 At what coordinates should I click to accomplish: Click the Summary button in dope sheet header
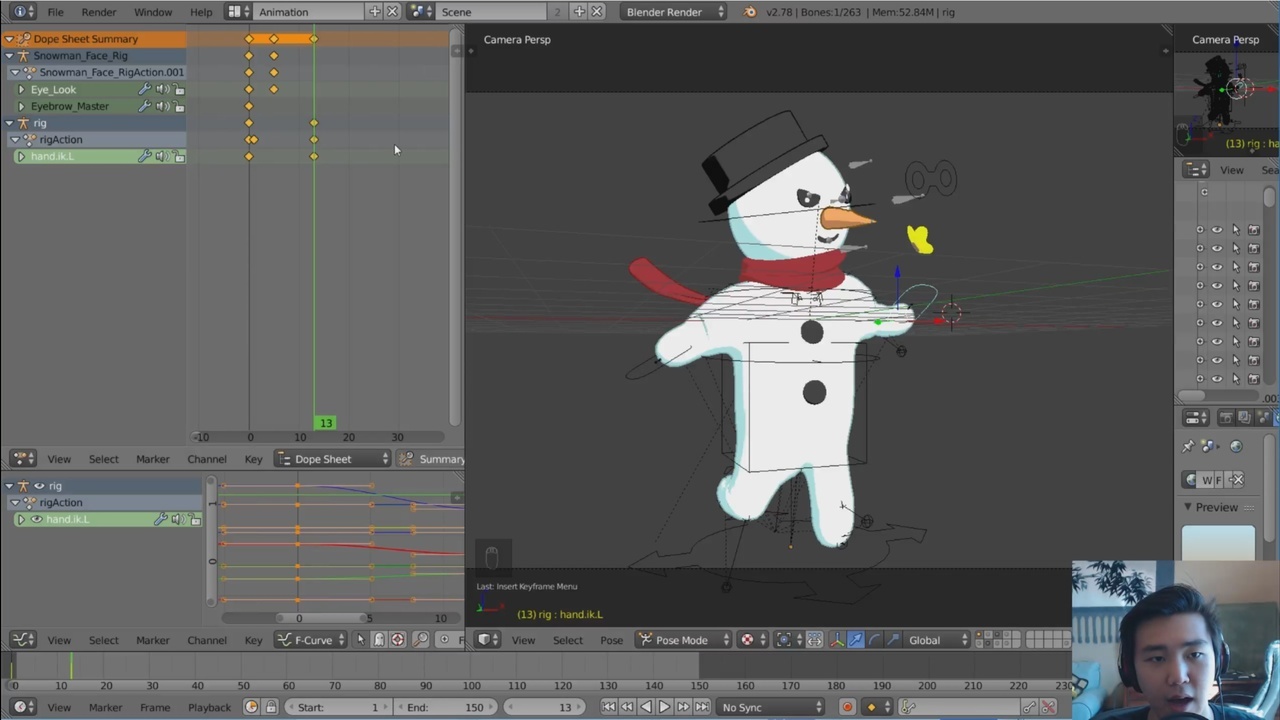(432, 459)
